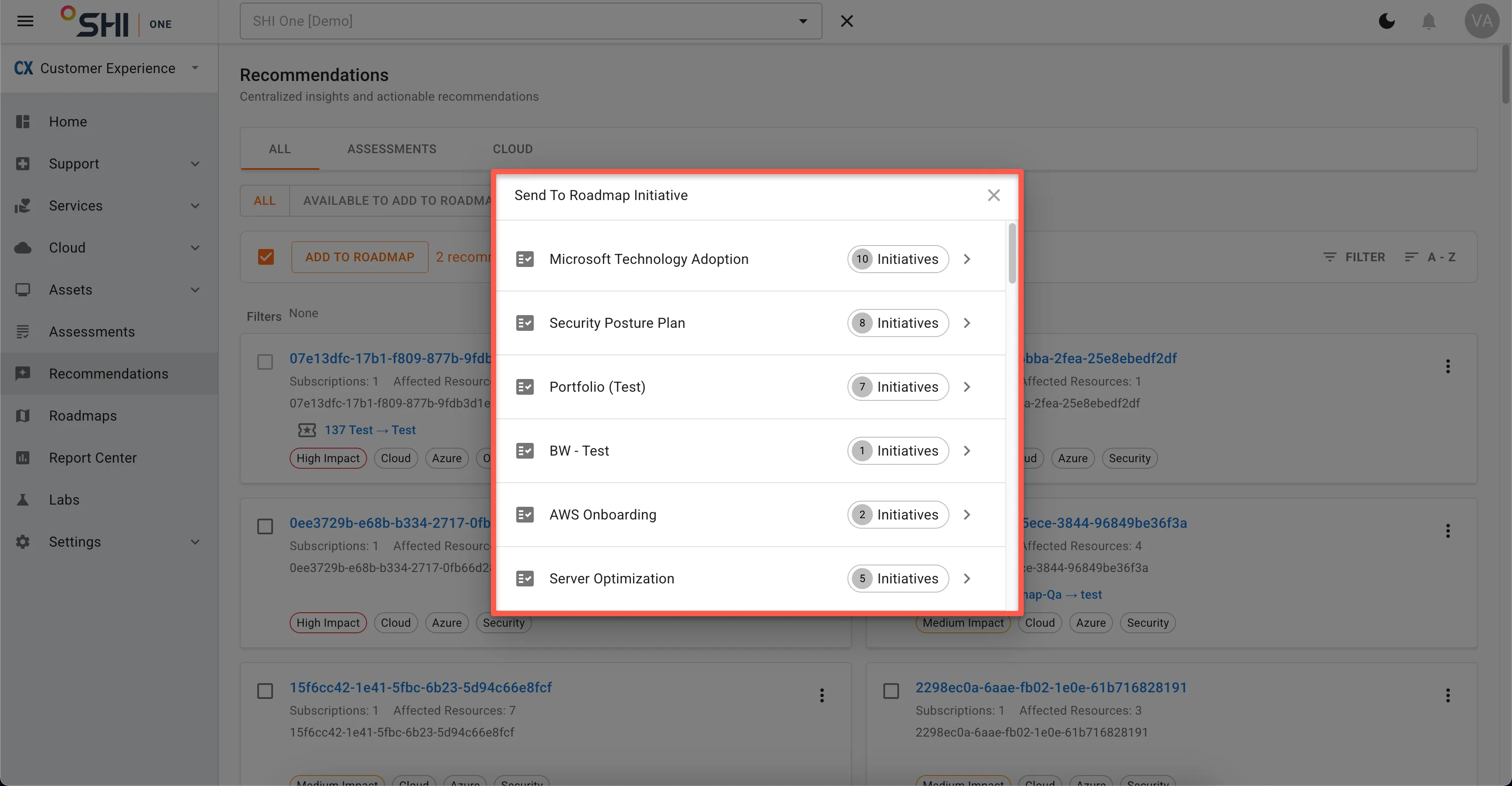Screen dimensions: 1512x786
Task: Click the Roadmaps map icon
Action: point(23,416)
